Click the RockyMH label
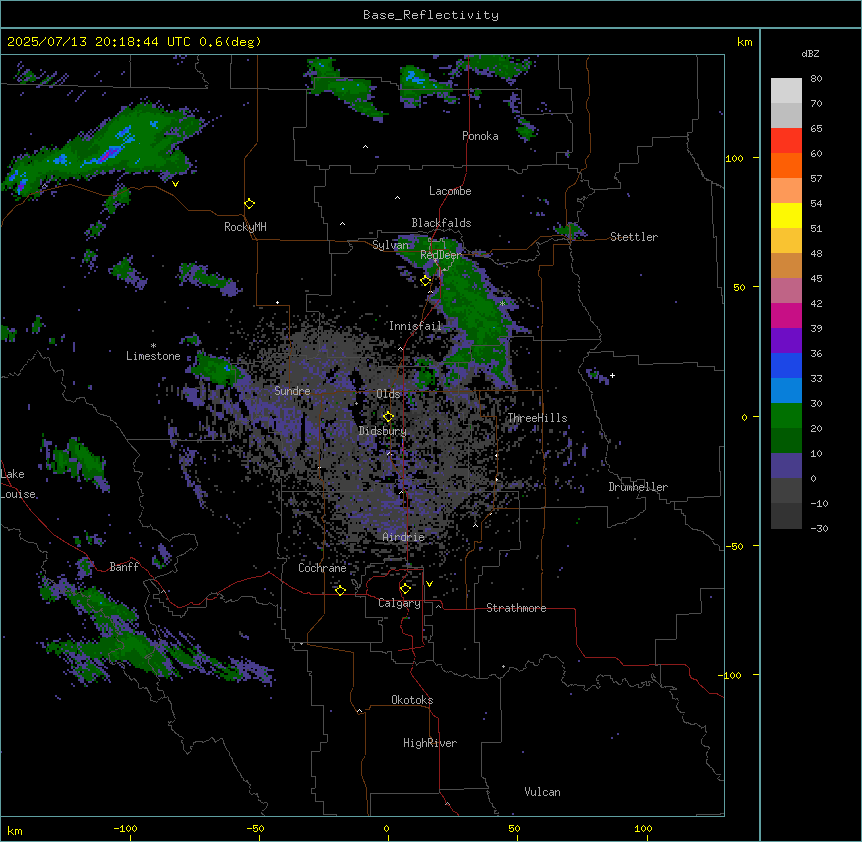 (x=245, y=227)
